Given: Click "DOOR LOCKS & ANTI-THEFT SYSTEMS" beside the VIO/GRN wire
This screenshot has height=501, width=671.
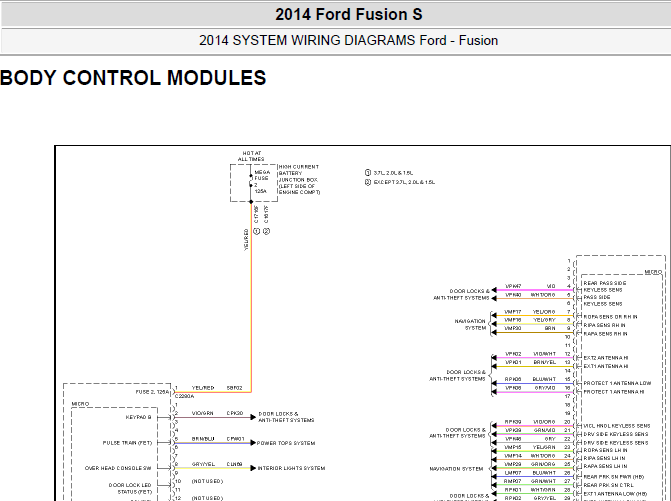Looking at the screenshot, I should [x=286, y=417].
